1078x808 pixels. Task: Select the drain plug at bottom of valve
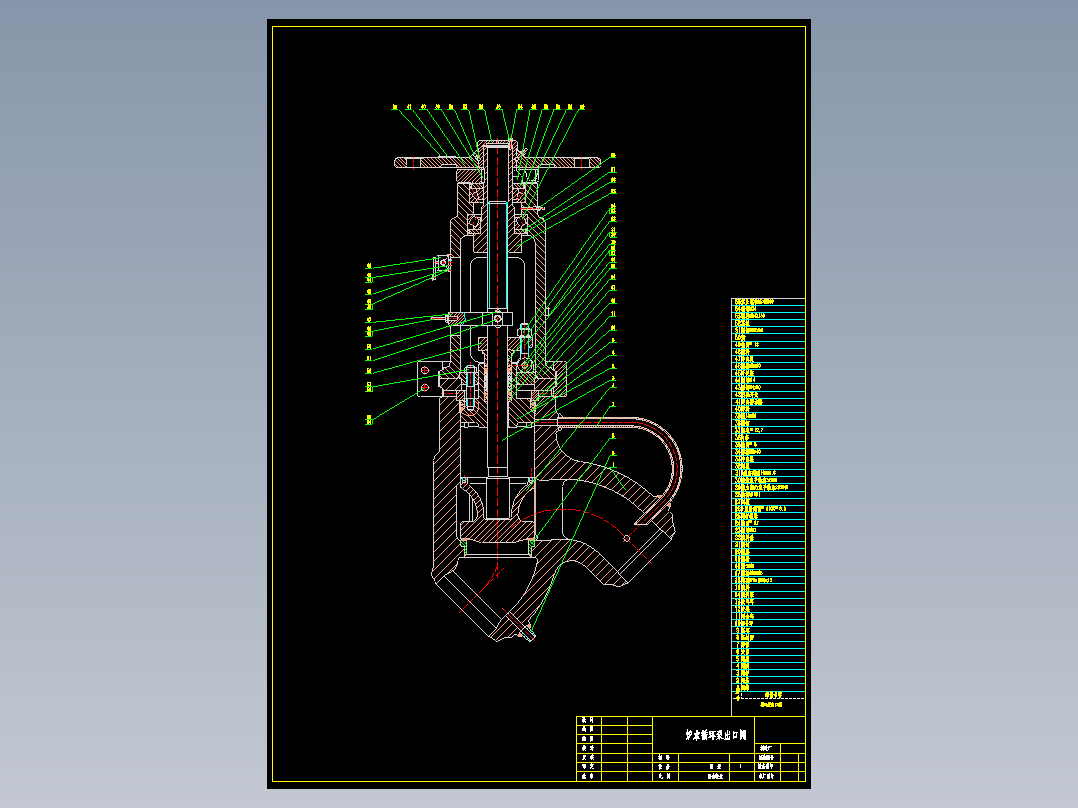(x=529, y=633)
